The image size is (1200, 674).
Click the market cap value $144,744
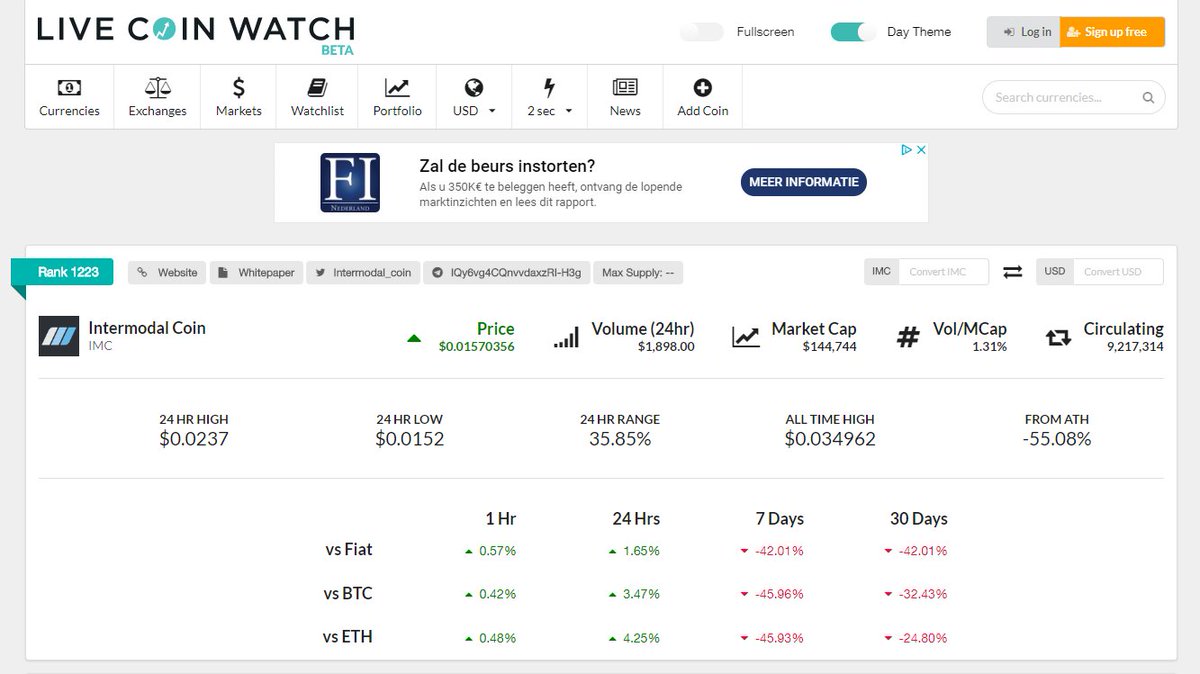click(829, 347)
